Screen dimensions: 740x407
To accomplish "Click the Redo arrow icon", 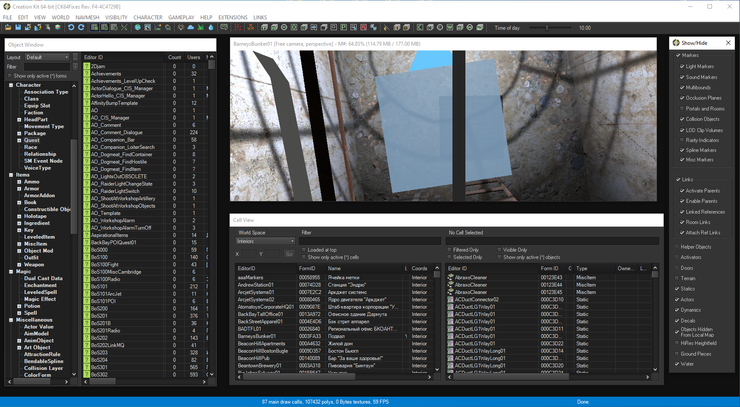I will click(x=81, y=28).
